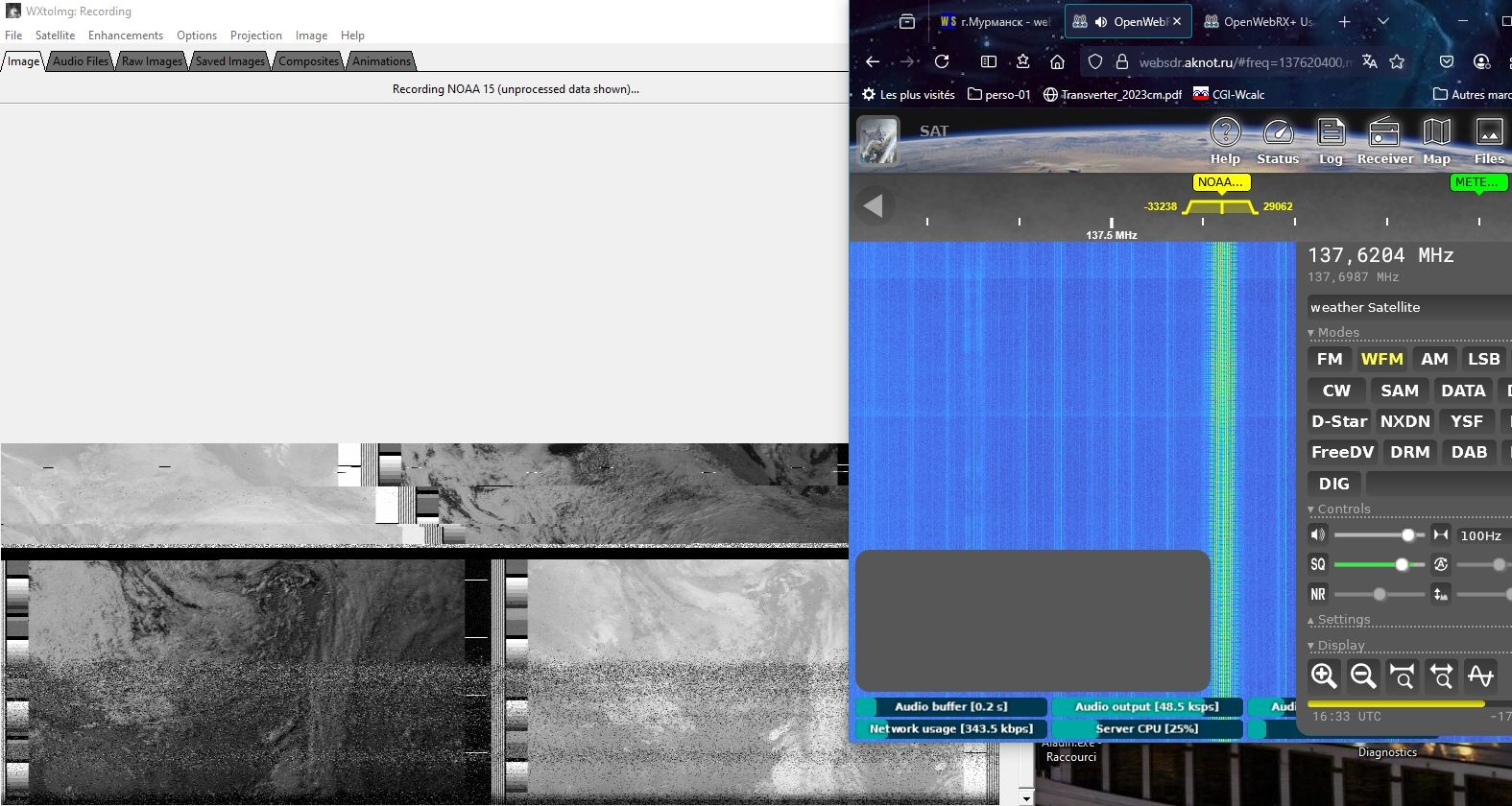This screenshot has height=806, width=1512.
Task: Open WXtoImg File menu
Action: [x=13, y=36]
